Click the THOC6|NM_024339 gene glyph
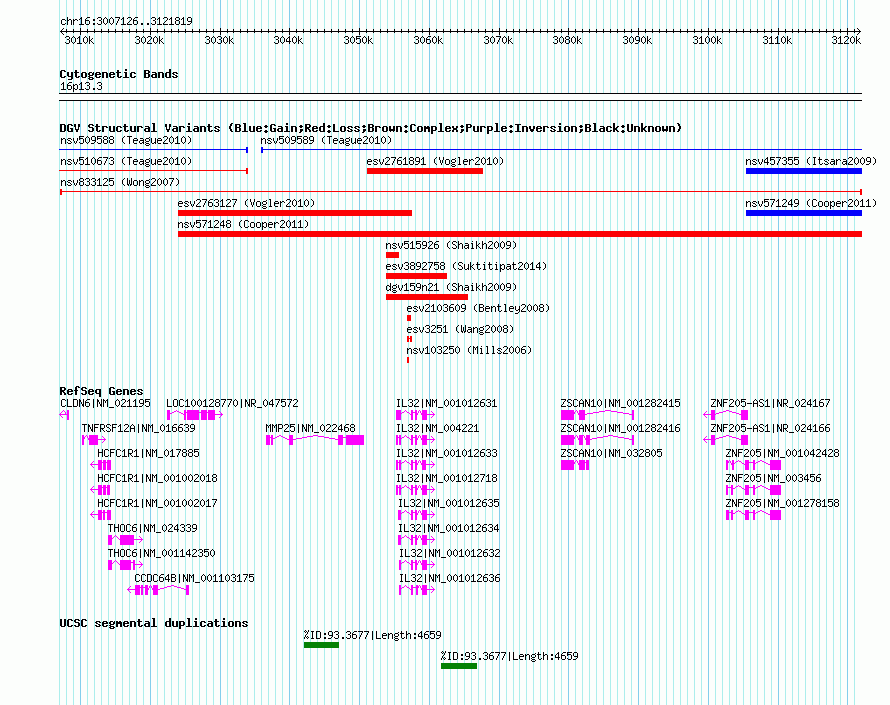Image resolution: width=890 pixels, height=705 pixels. point(125,540)
